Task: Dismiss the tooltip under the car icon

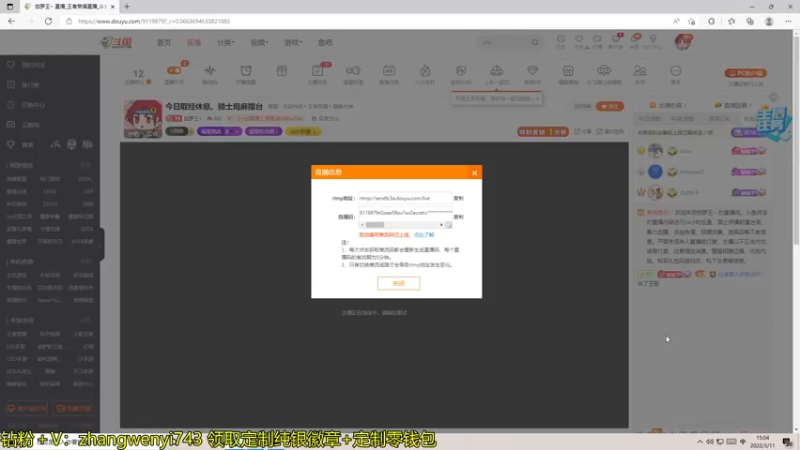Action: (537, 98)
